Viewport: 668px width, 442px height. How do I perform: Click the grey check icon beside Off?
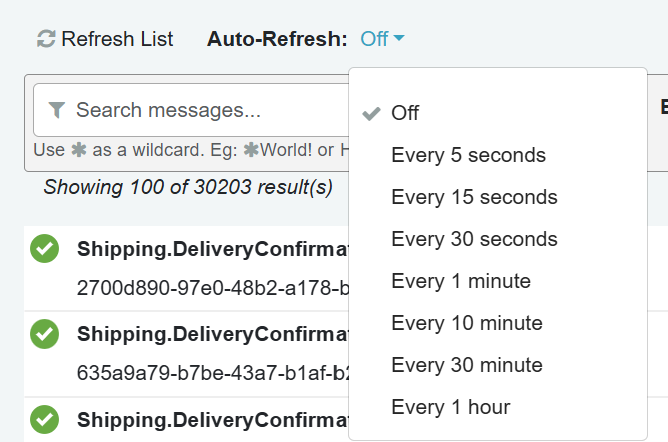[x=371, y=113]
